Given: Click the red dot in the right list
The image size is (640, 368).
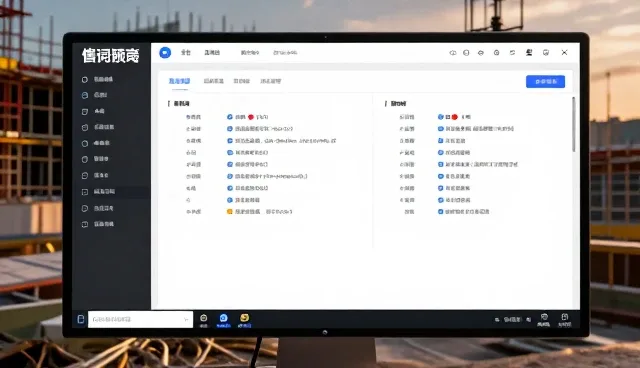Looking at the screenshot, I should pos(455,117).
